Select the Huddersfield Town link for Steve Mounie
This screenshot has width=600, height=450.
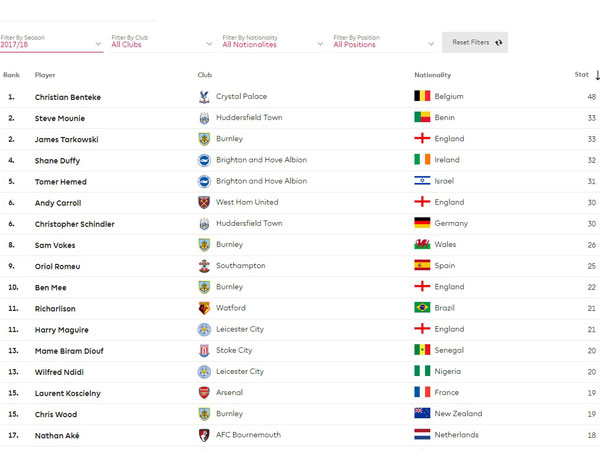pyautogui.click(x=249, y=117)
